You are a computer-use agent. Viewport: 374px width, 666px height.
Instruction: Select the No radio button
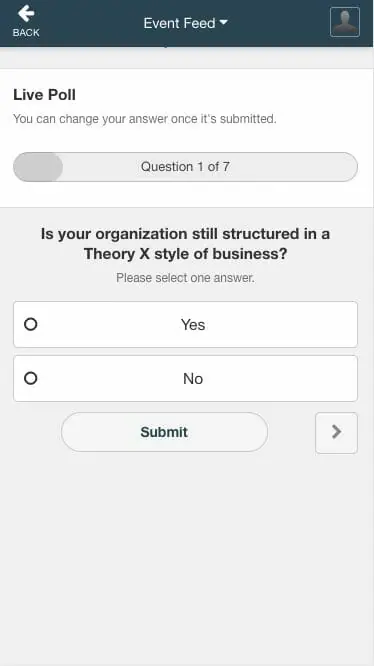click(x=31, y=378)
